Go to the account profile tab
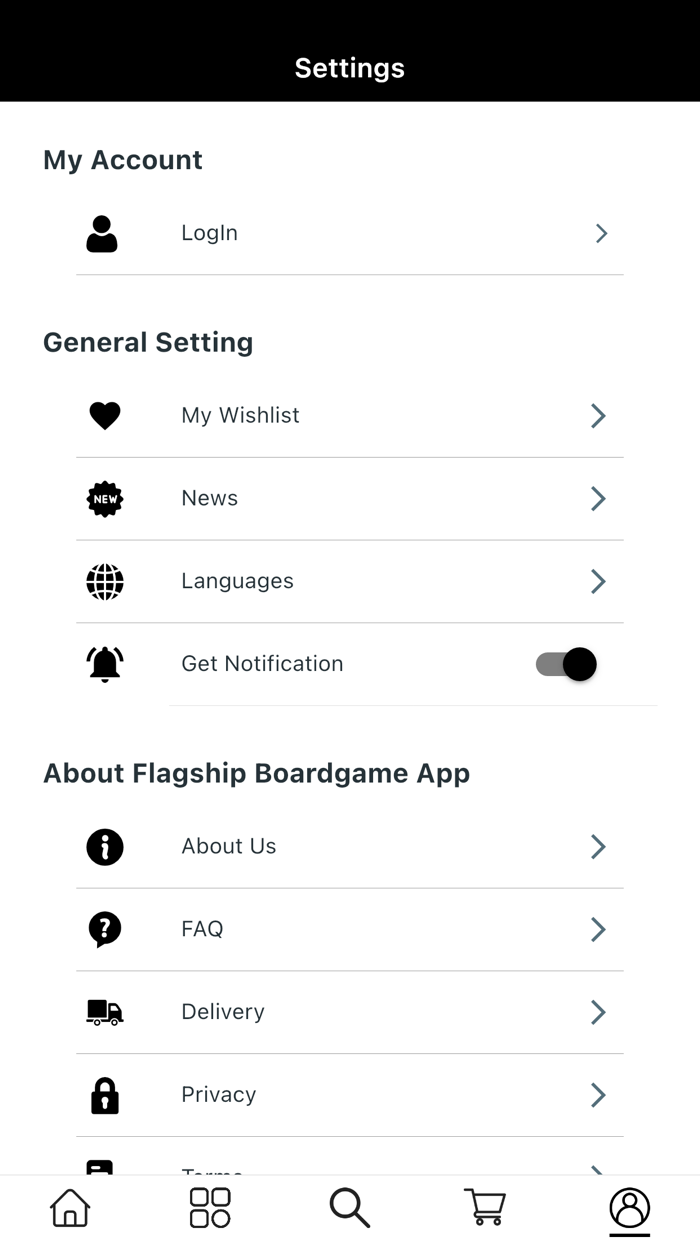700x1244 pixels. pyautogui.click(x=629, y=1207)
